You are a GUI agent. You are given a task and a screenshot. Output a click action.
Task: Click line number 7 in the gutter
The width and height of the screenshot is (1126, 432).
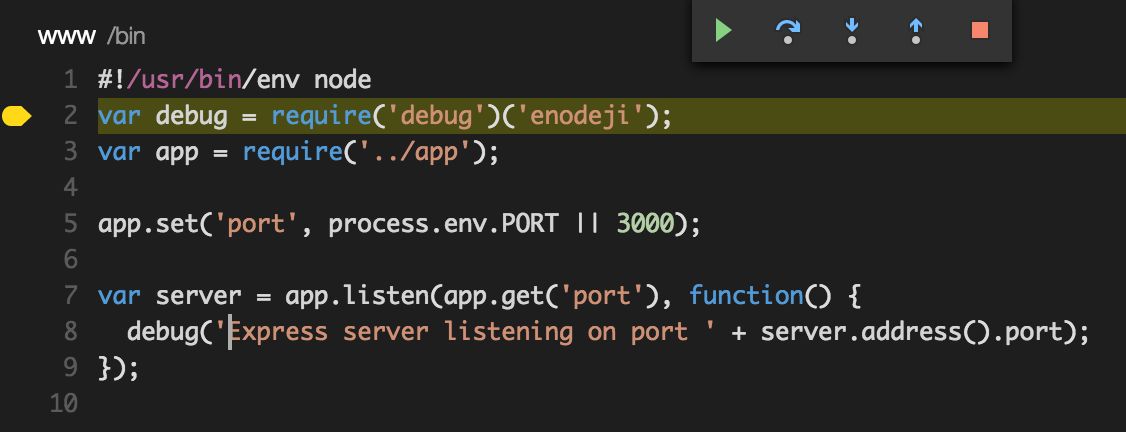70,295
